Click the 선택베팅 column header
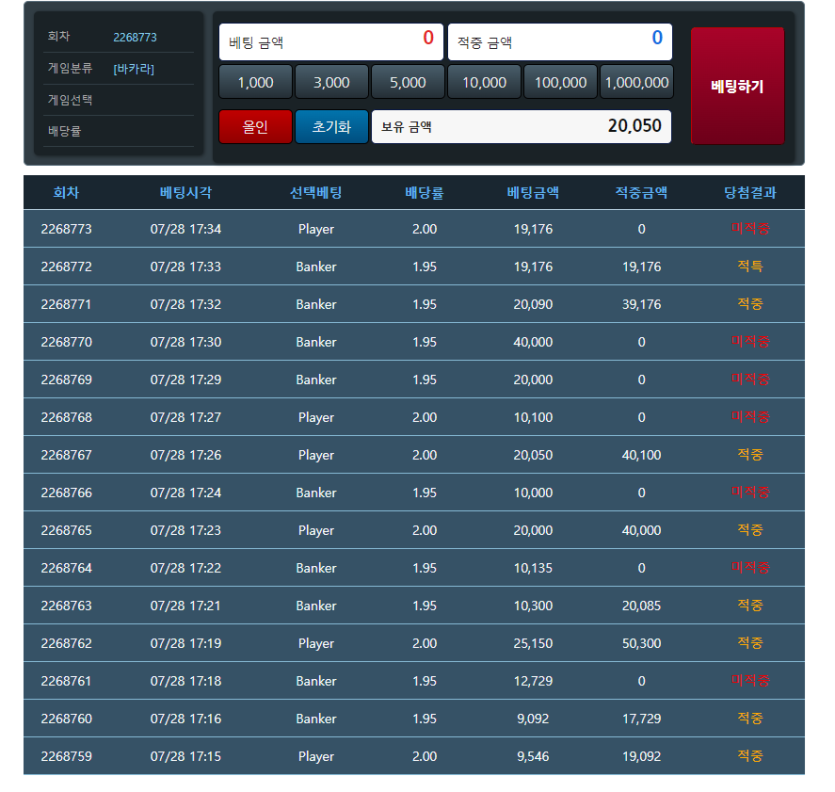Screen dimensions: 835x792 tap(316, 192)
